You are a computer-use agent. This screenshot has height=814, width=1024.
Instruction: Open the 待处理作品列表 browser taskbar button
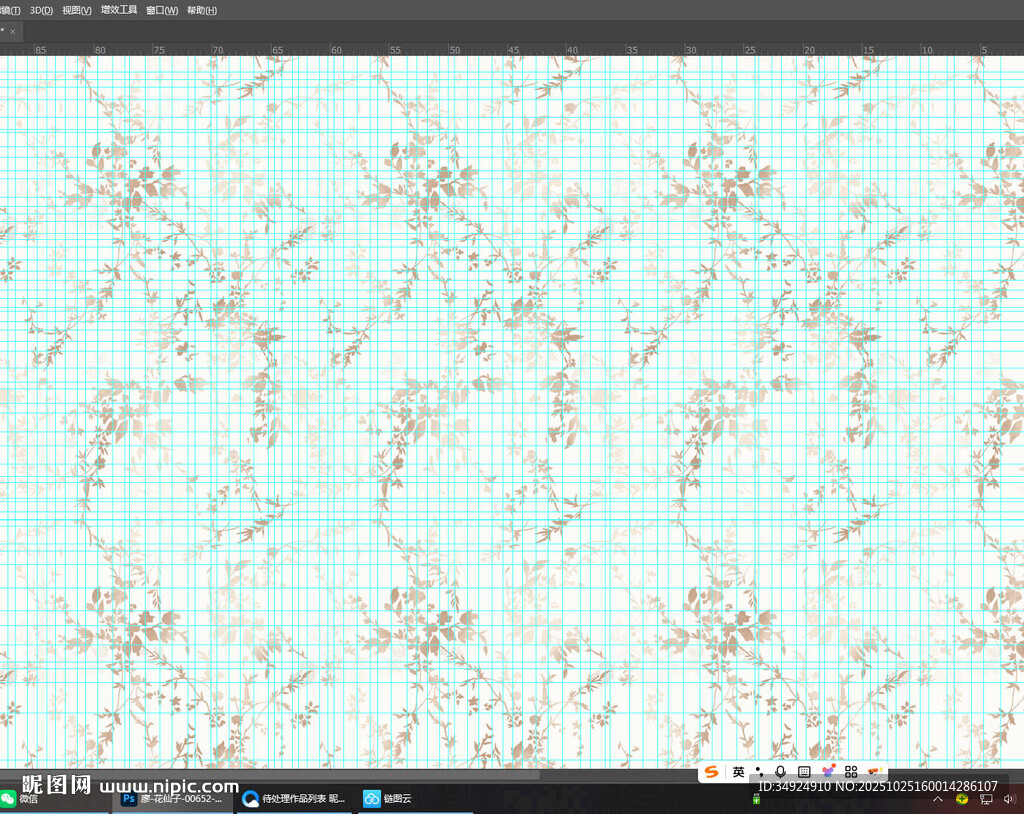(x=294, y=799)
